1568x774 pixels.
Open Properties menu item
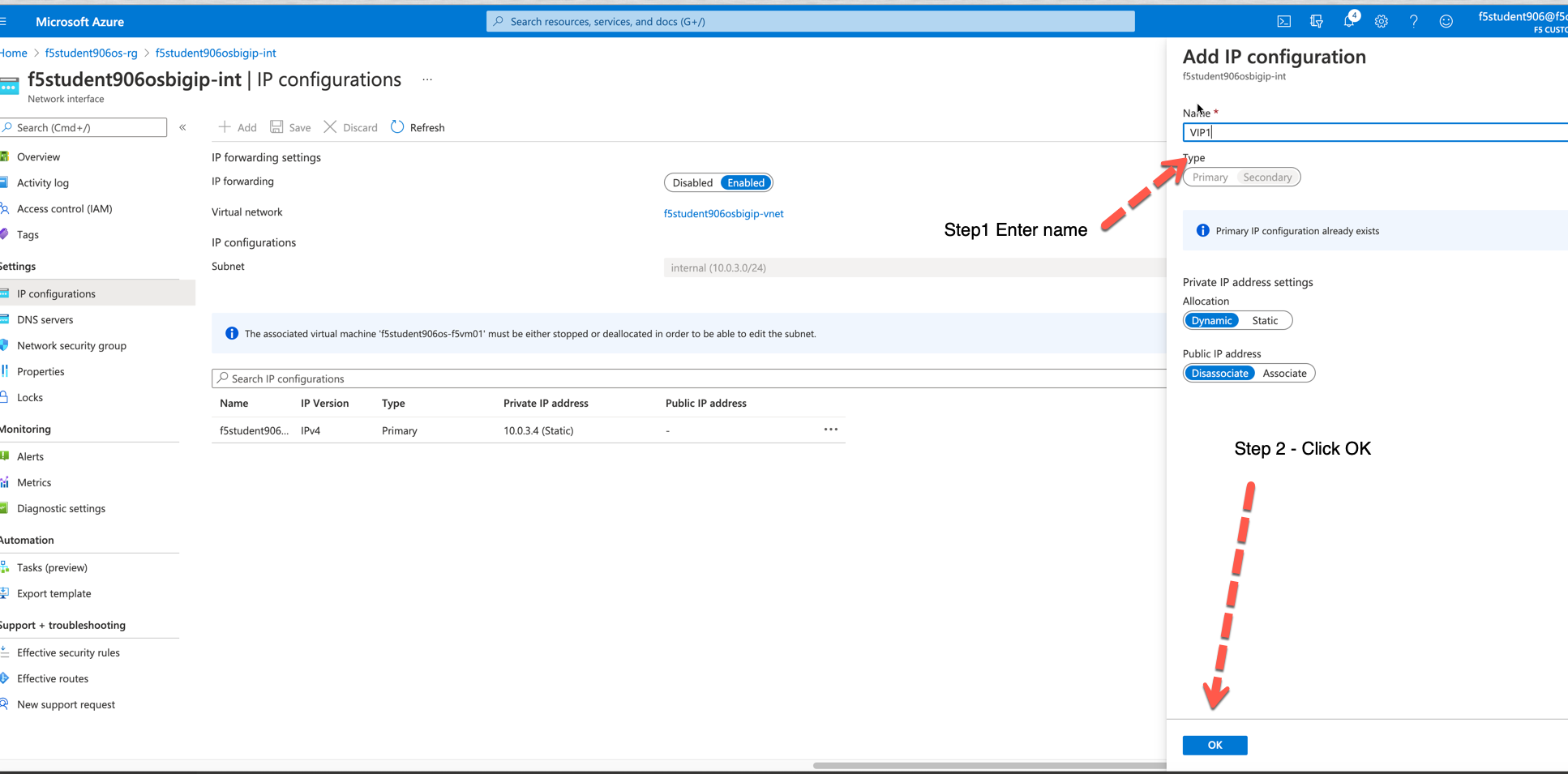41,371
